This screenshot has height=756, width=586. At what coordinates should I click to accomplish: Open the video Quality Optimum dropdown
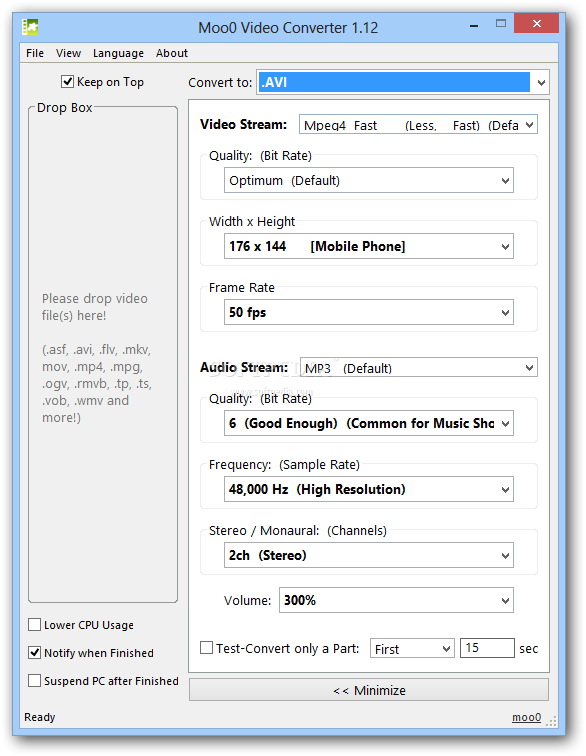(x=368, y=180)
